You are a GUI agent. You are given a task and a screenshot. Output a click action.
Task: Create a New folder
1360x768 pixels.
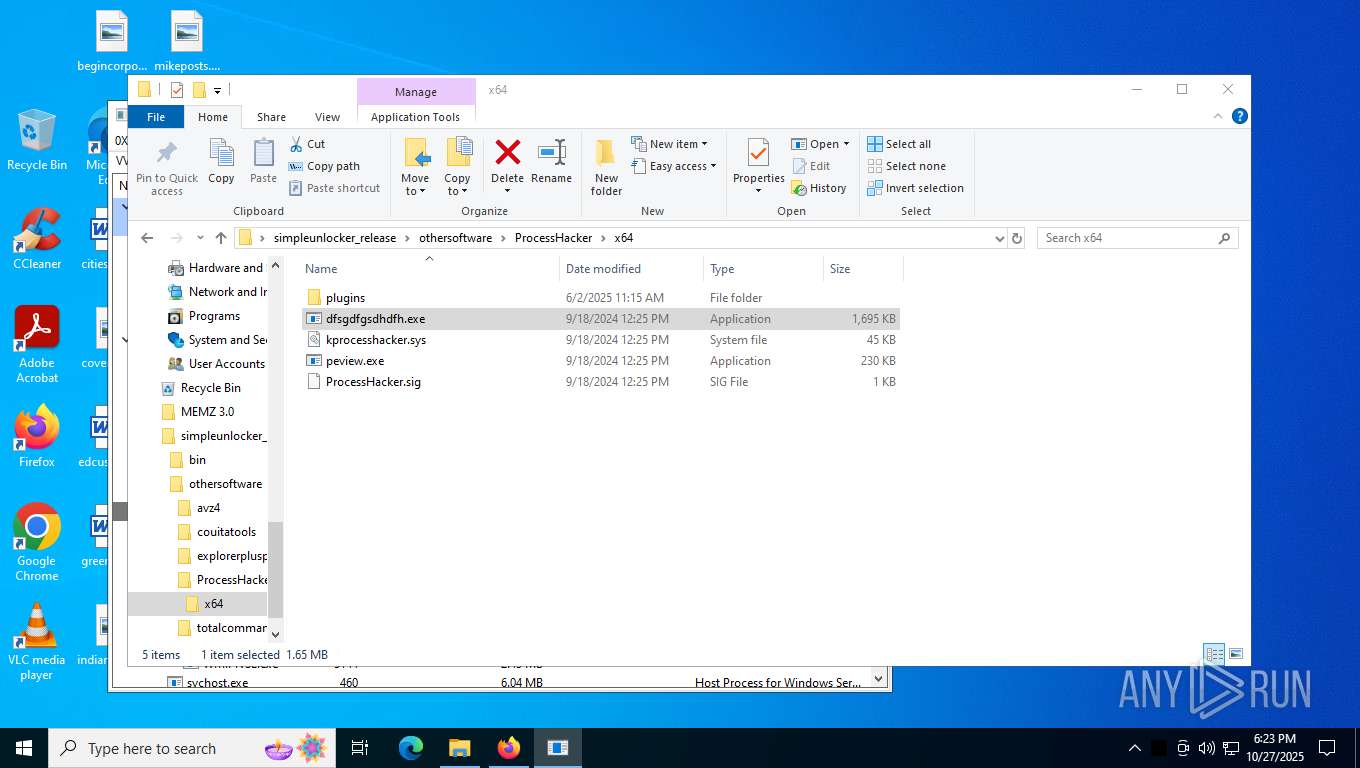pos(606,167)
